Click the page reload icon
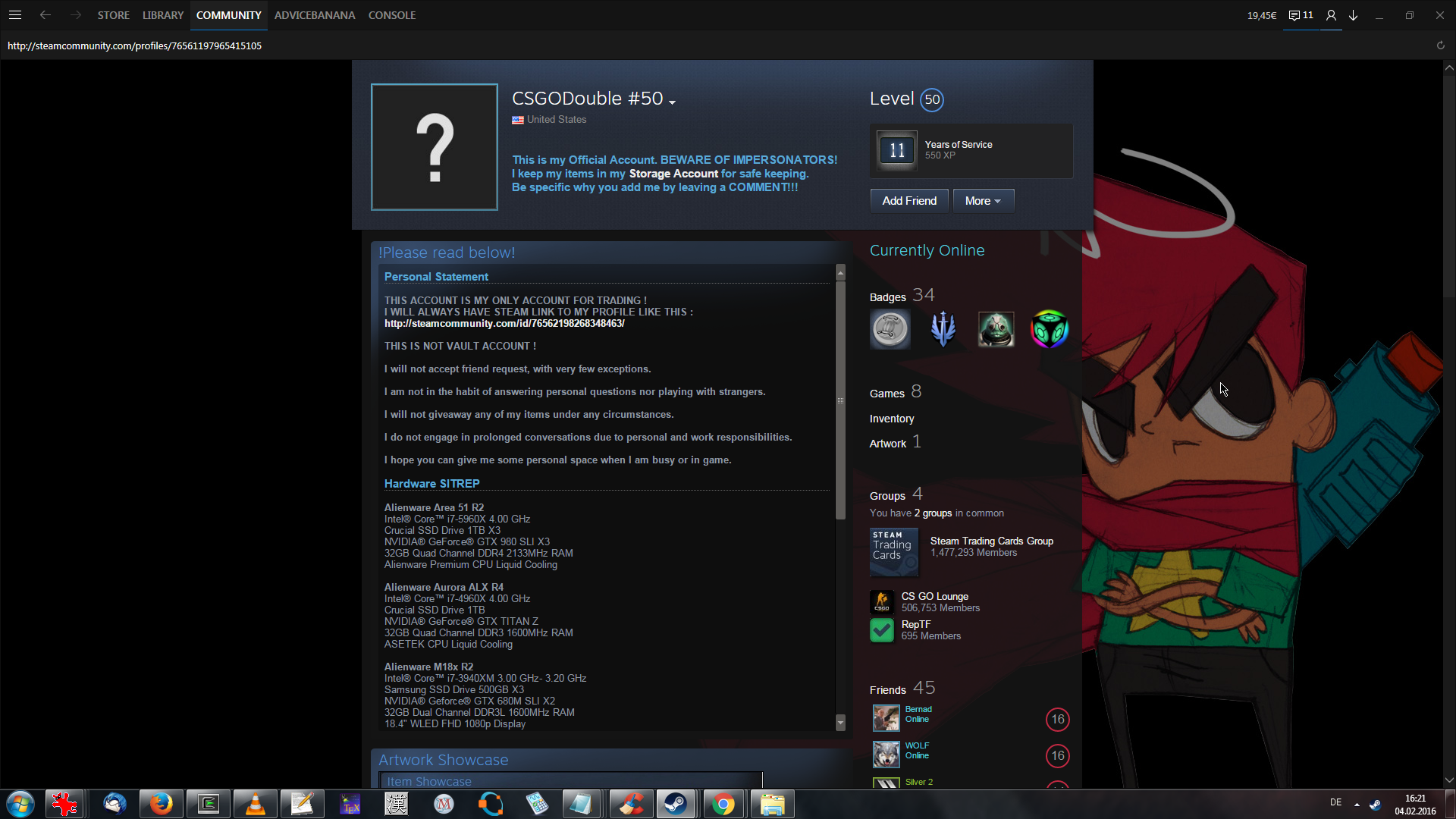Image resolution: width=1456 pixels, height=819 pixels. click(x=1440, y=45)
